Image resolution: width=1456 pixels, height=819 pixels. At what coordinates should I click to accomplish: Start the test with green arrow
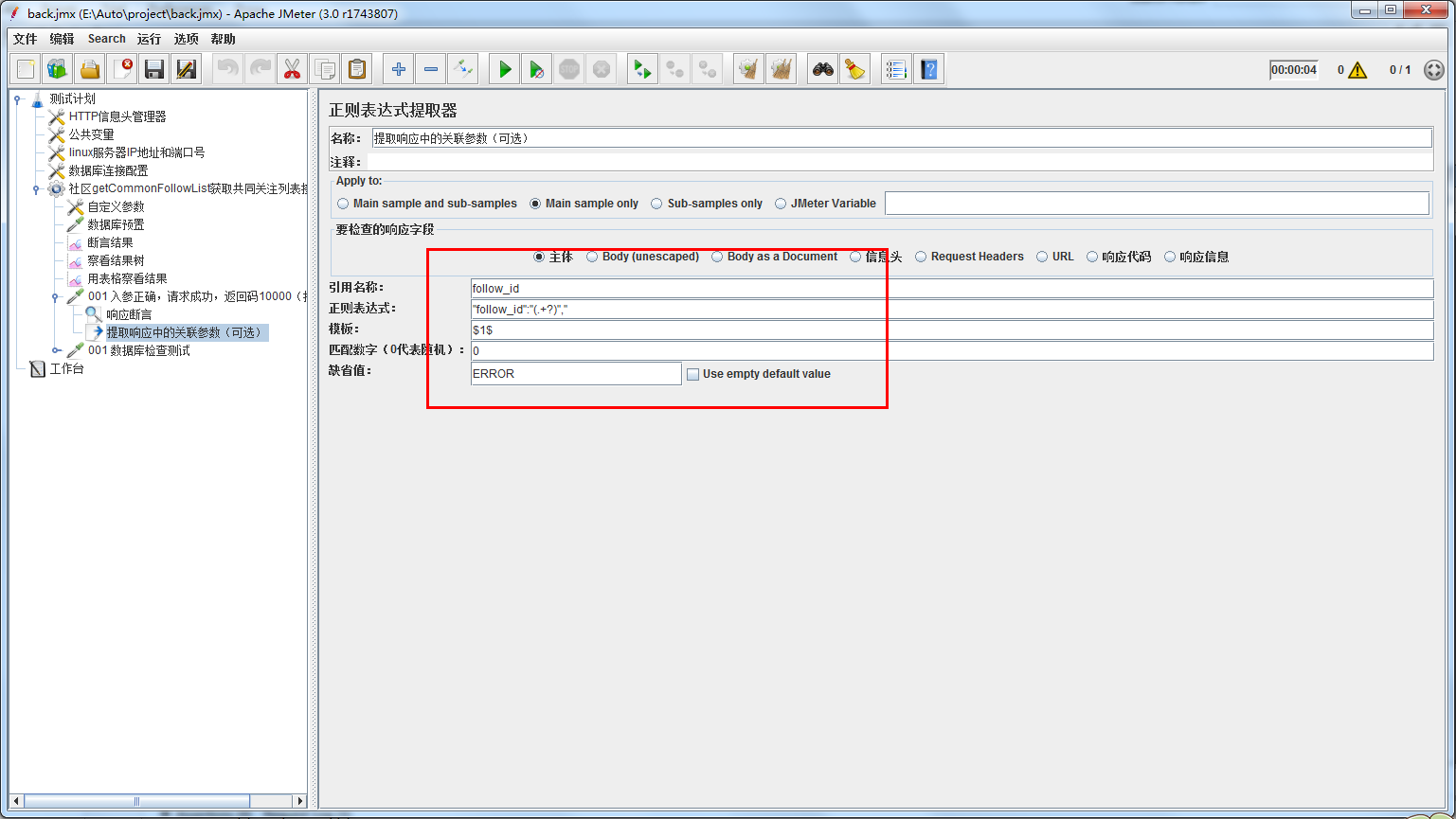(505, 69)
